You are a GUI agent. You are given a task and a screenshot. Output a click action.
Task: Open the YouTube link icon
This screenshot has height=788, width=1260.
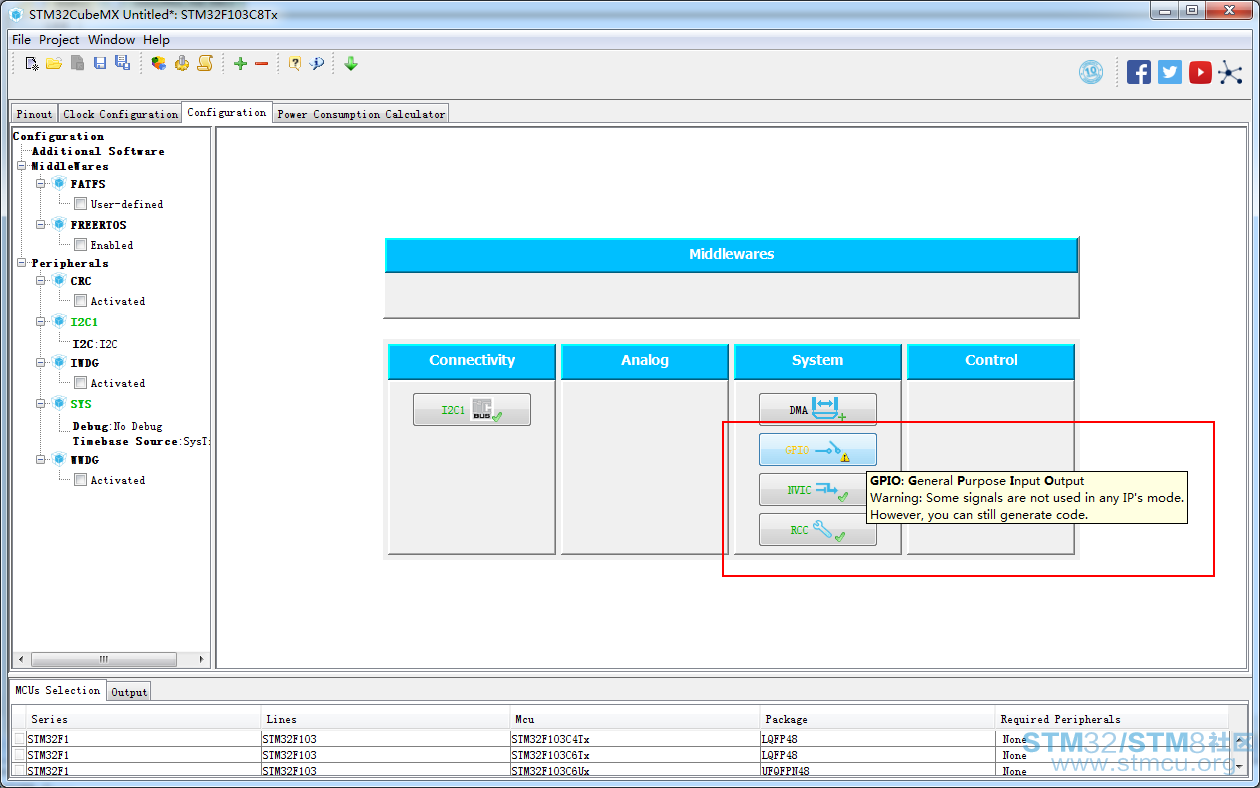click(x=1201, y=72)
